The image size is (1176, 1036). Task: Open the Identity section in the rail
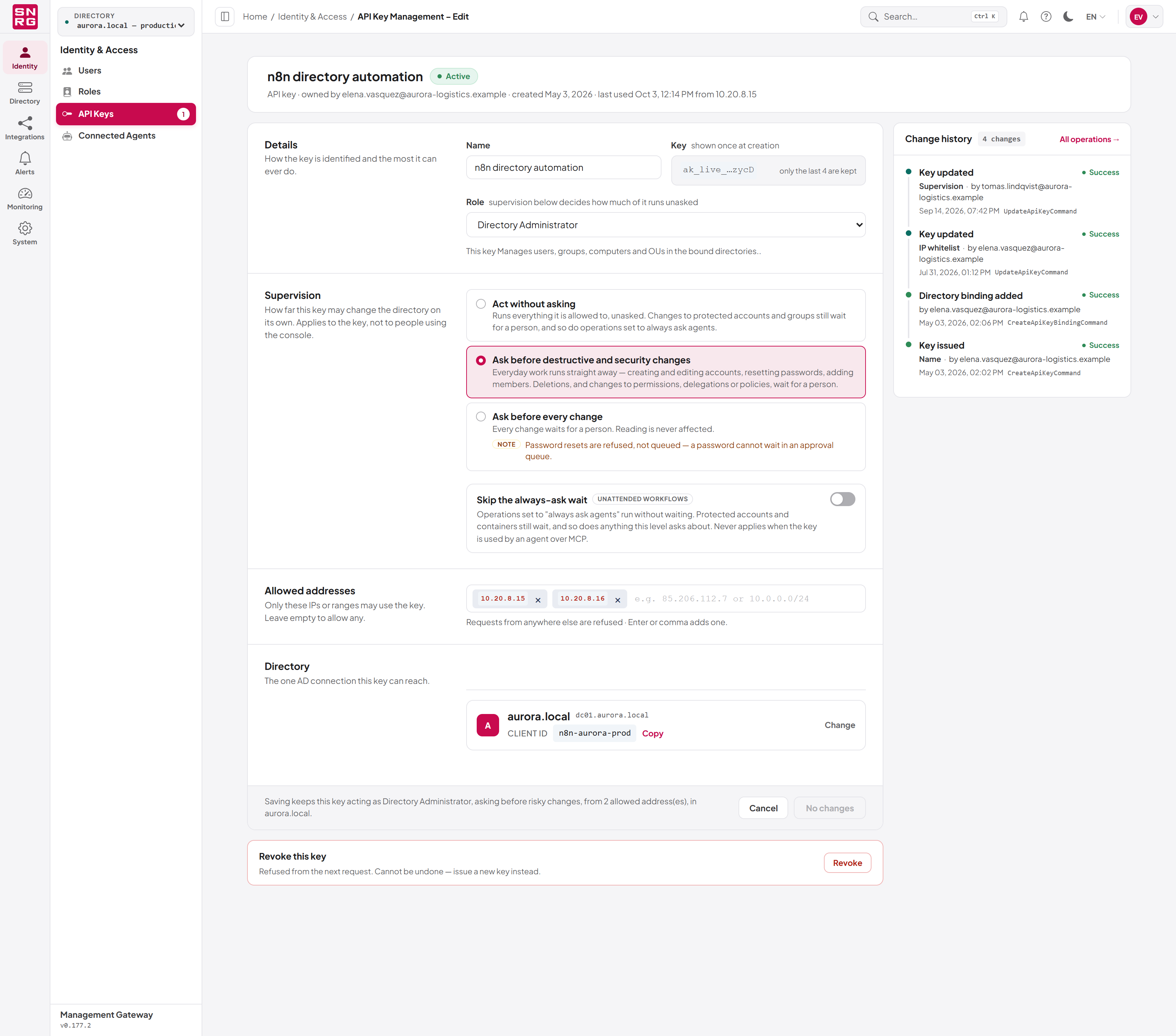pyautogui.click(x=25, y=57)
